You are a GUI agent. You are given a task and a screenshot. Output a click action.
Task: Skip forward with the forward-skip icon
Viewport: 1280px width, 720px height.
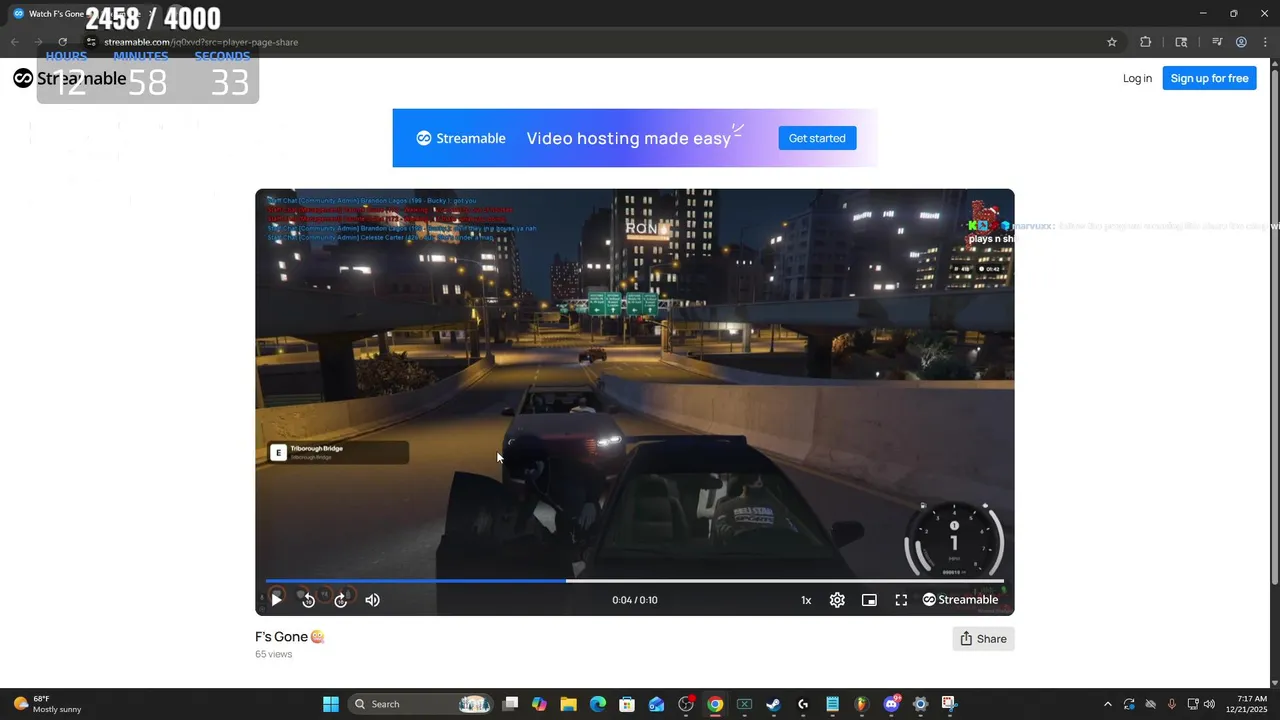[x=341, y=600]
